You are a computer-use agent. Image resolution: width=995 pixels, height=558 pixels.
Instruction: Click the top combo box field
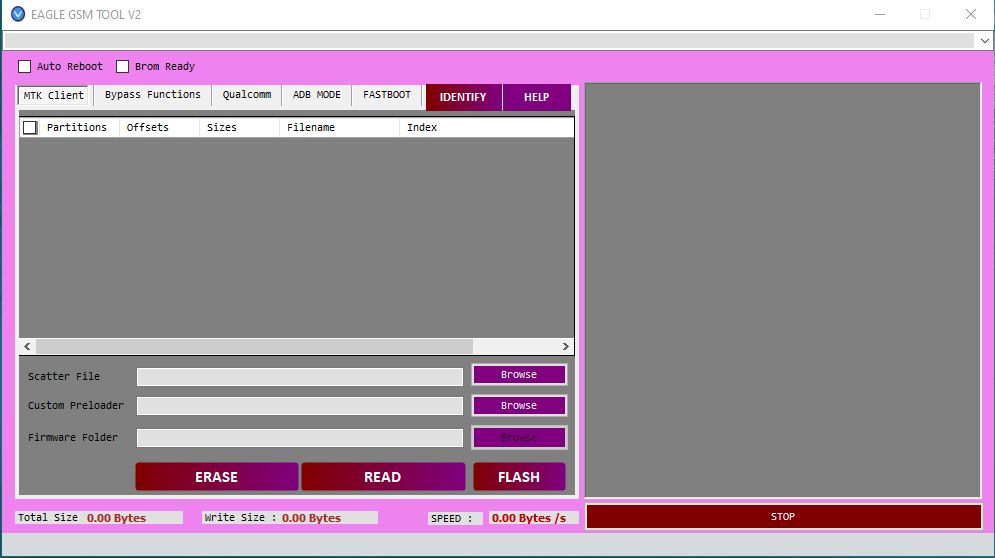click(489, 41)
